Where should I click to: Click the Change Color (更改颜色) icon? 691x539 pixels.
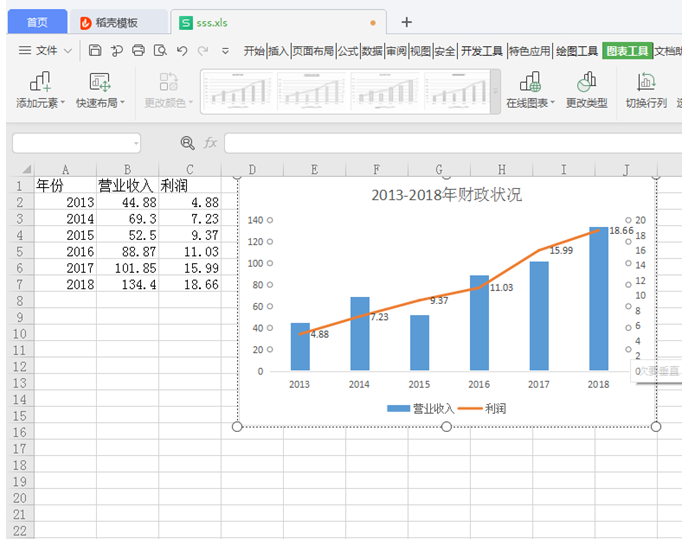(x=168, y=82)
